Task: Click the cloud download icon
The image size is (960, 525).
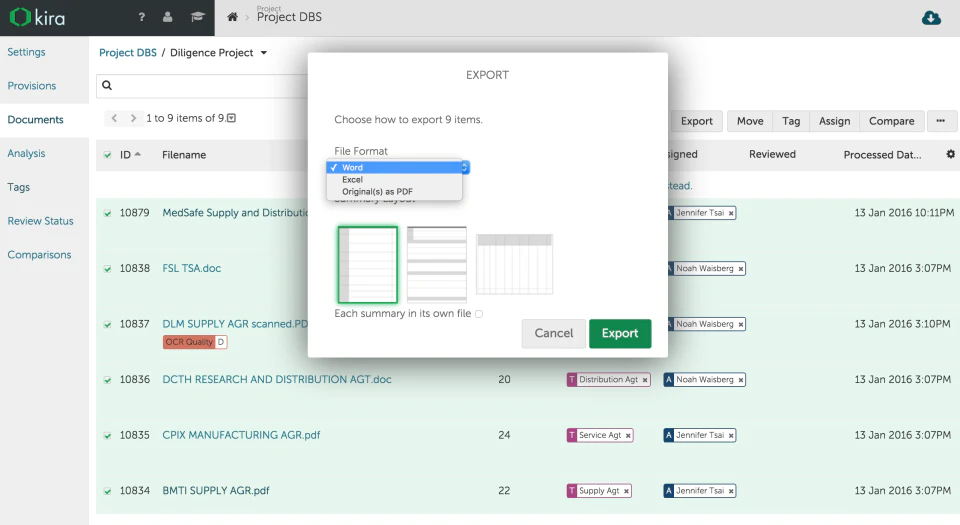Action: 931,18
